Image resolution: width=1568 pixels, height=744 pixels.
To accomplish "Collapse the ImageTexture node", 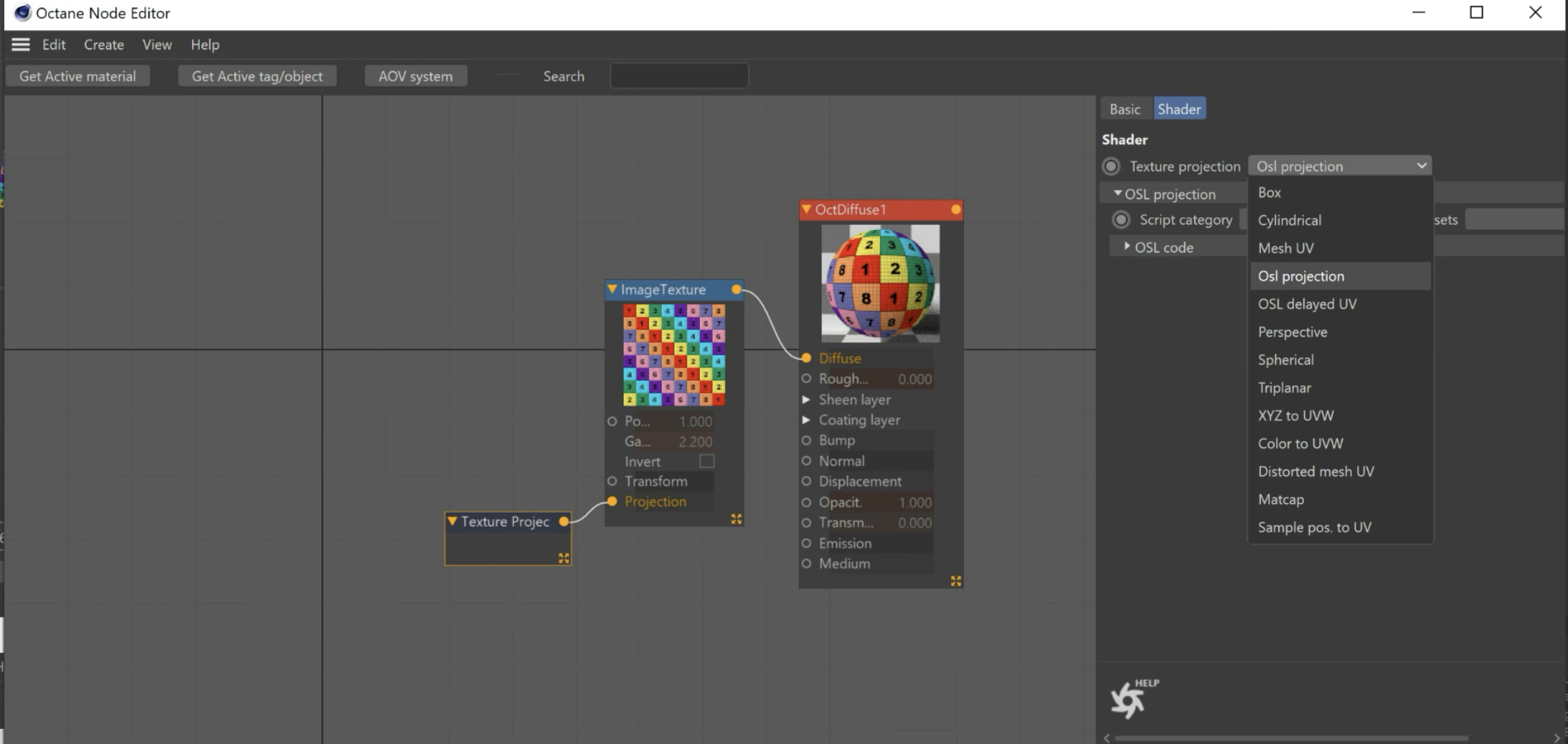I will (x=612, y=289).
